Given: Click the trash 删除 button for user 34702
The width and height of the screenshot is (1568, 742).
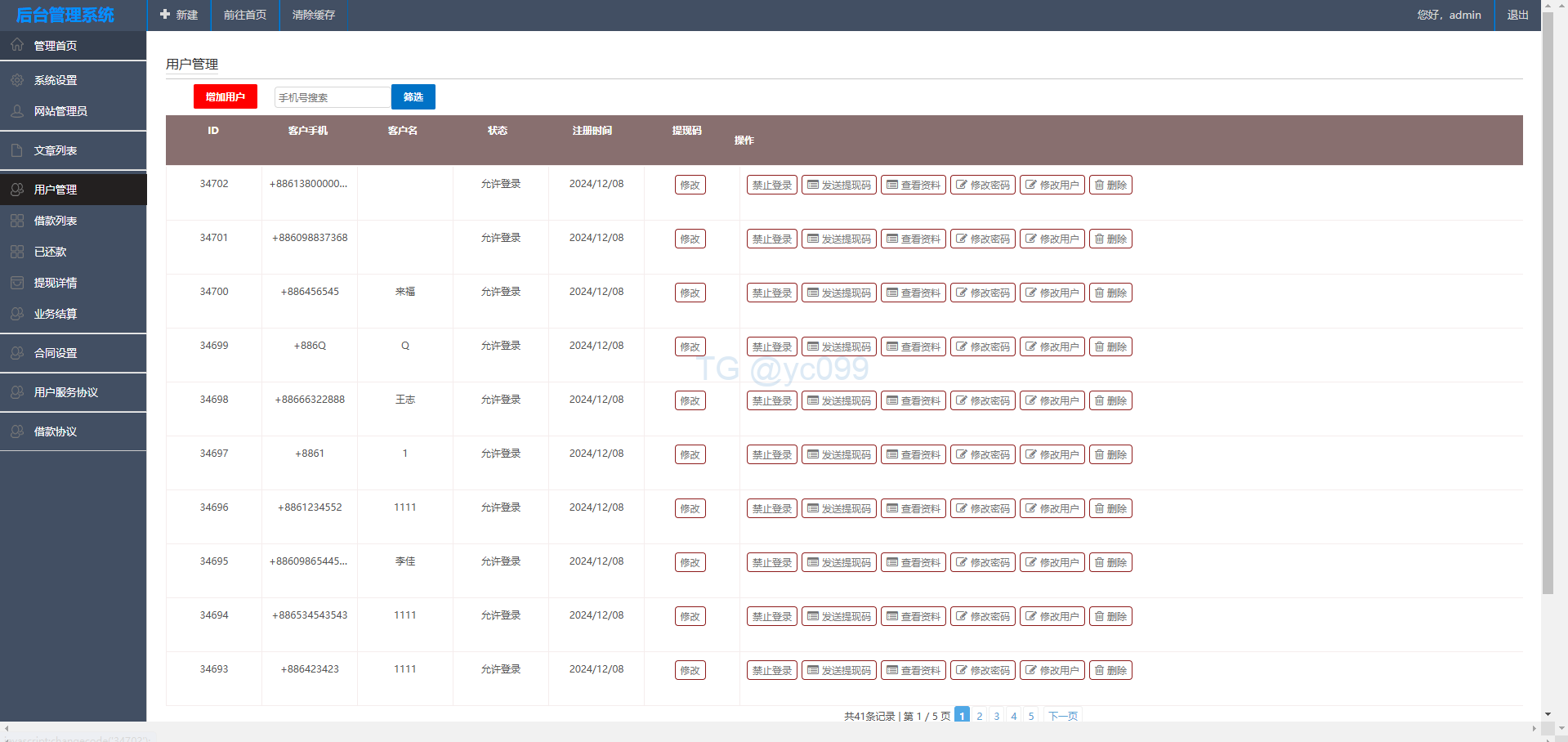Looking at the screenshot, I should [x=1110, y=185].
